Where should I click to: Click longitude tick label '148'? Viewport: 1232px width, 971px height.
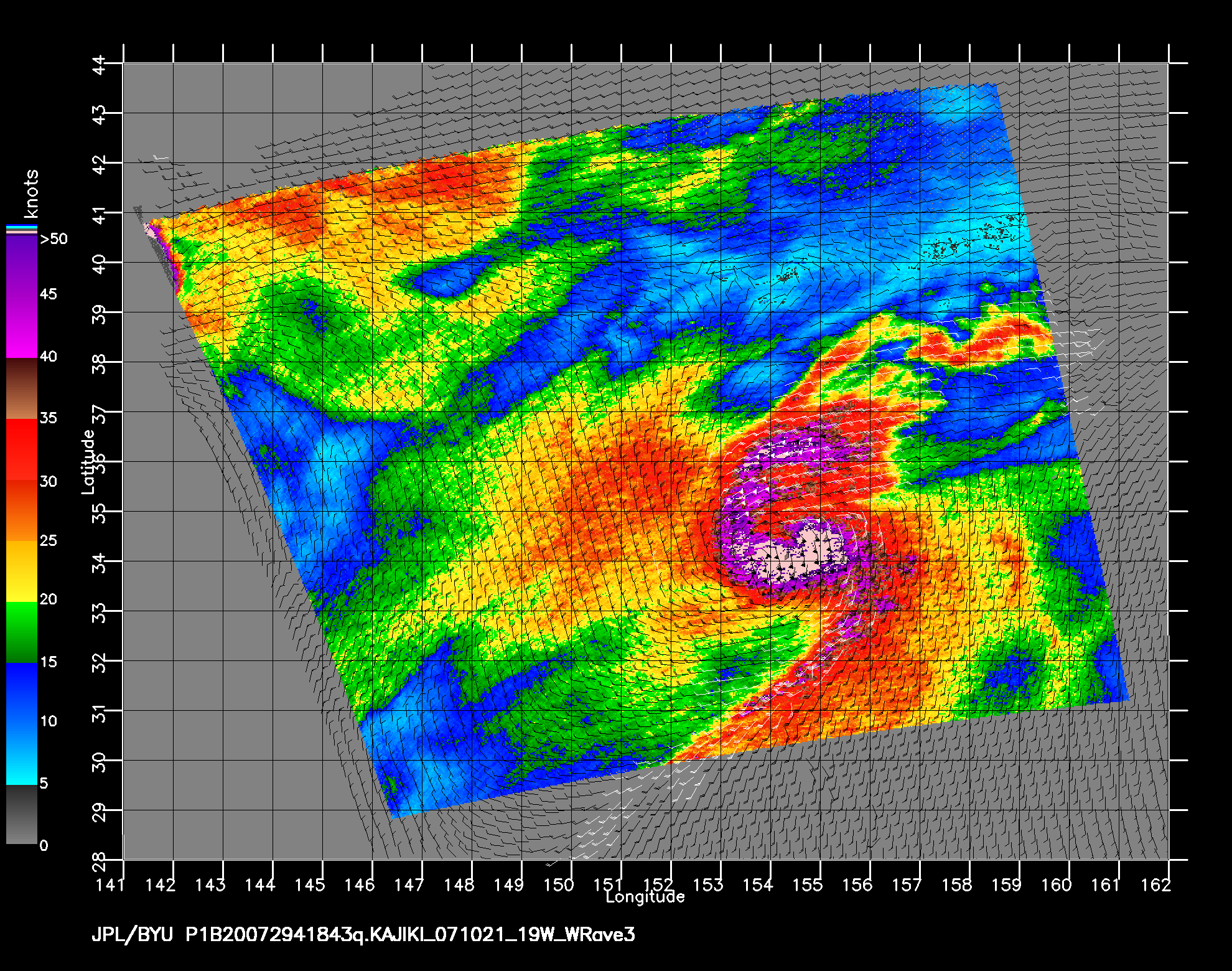(459, 884)
